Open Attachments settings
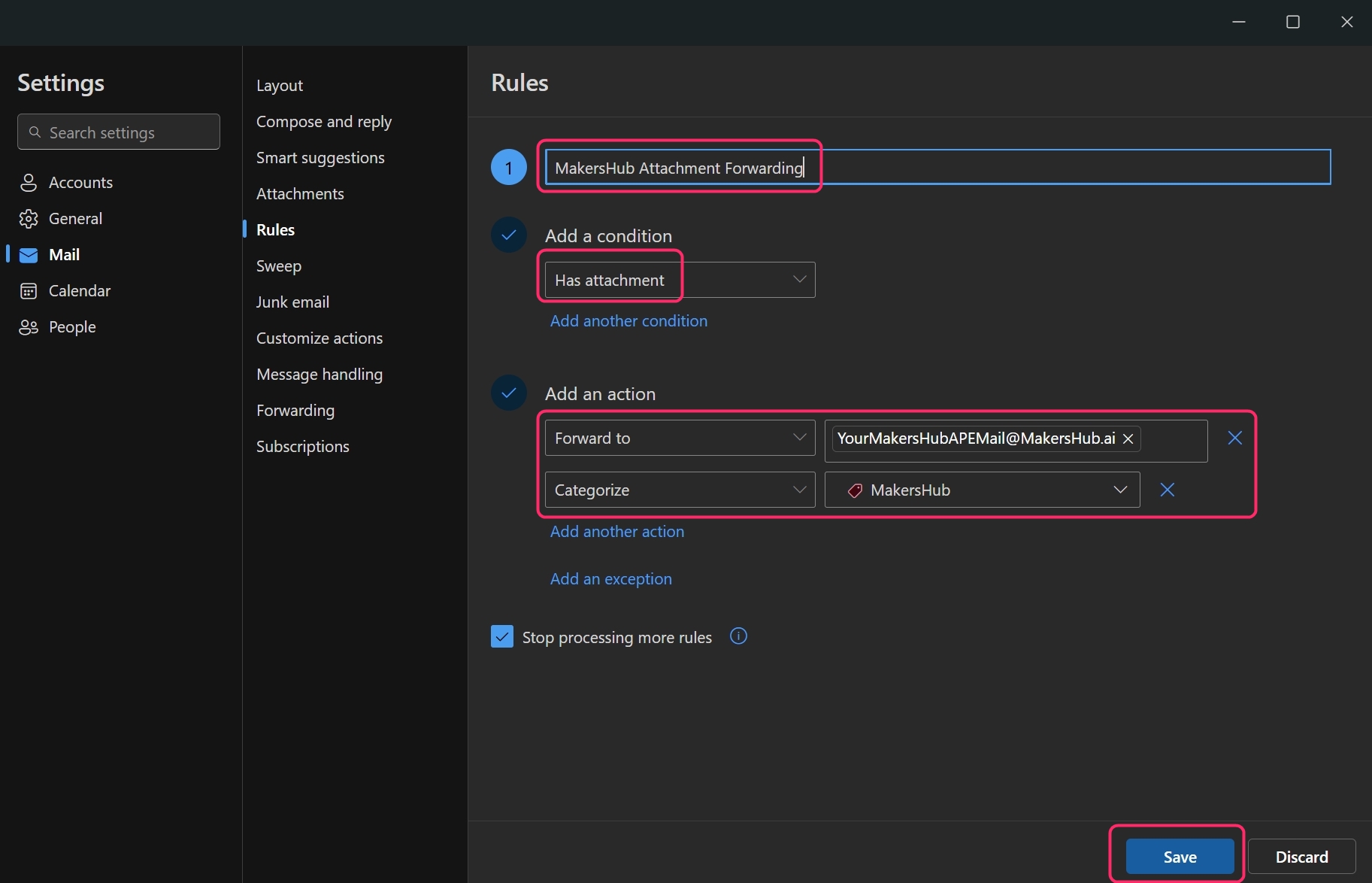 point(300,193)
